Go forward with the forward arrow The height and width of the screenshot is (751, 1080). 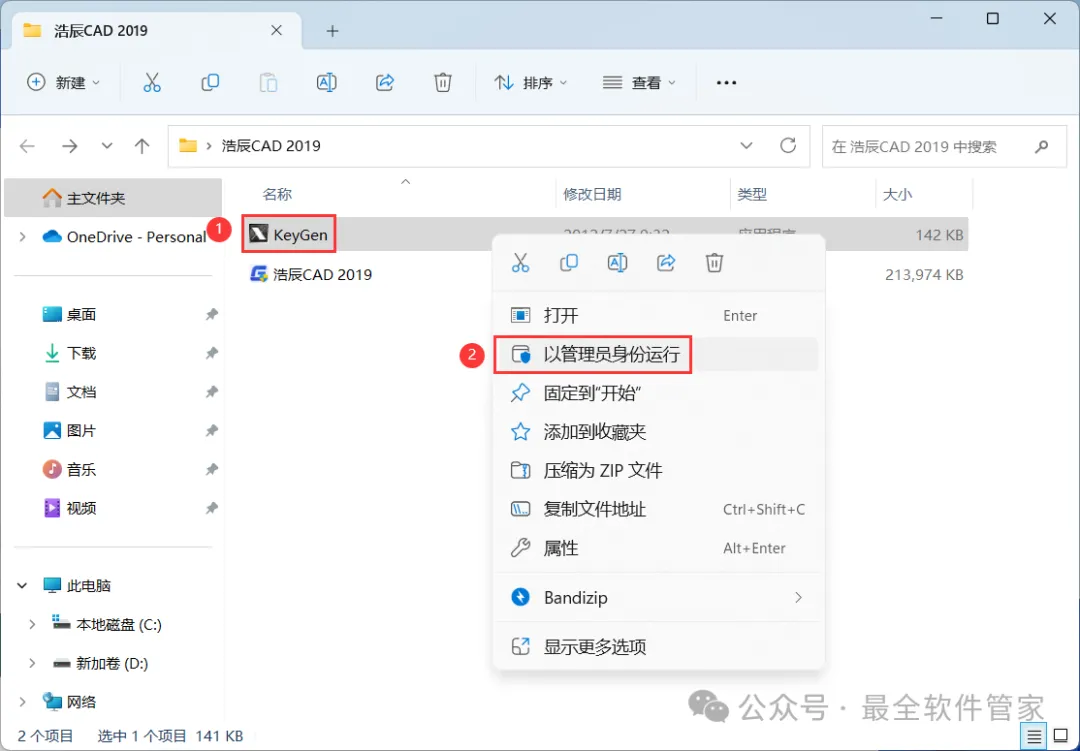70,146
